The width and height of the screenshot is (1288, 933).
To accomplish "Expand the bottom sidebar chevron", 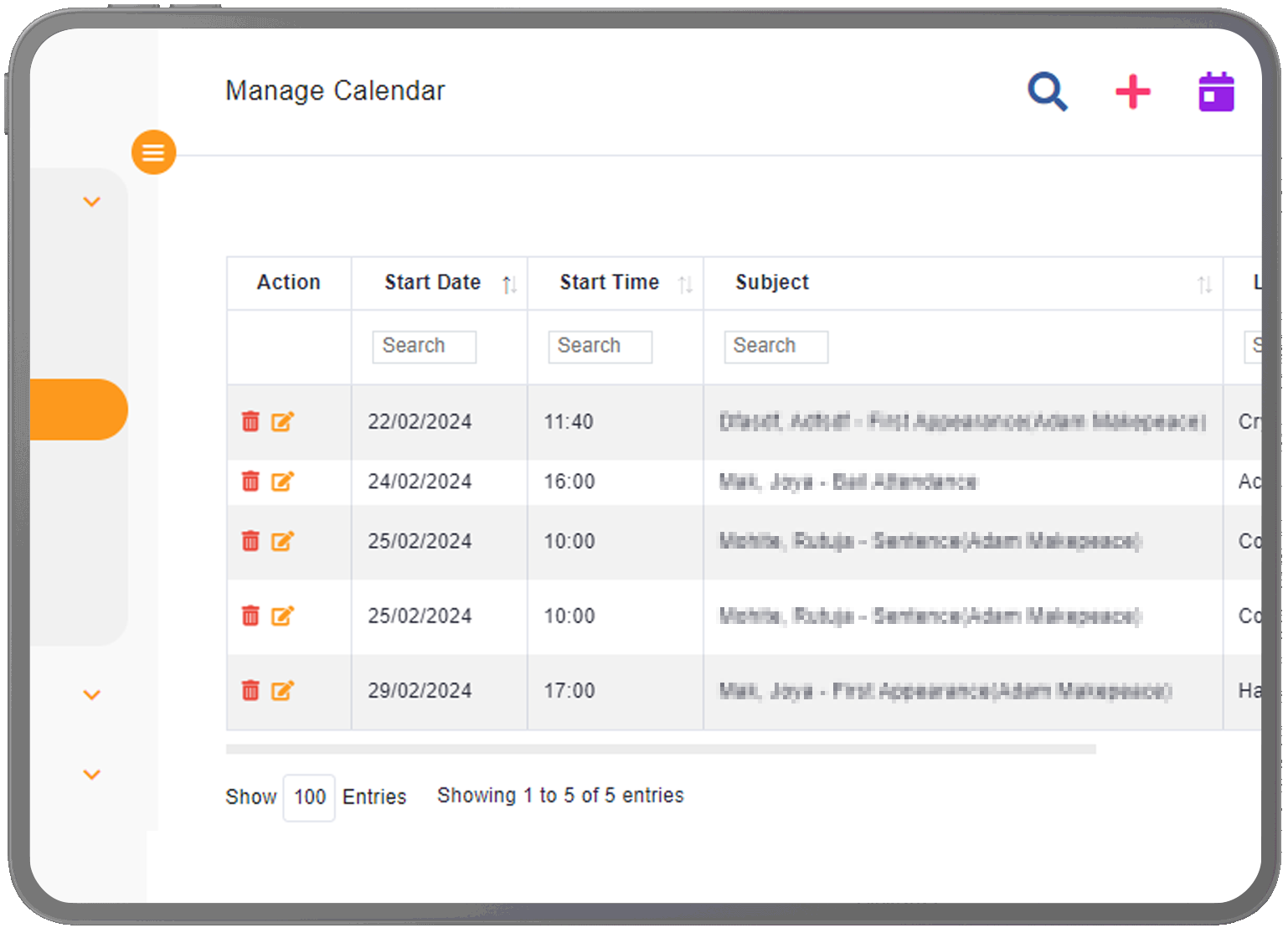I will pos(92,775).
